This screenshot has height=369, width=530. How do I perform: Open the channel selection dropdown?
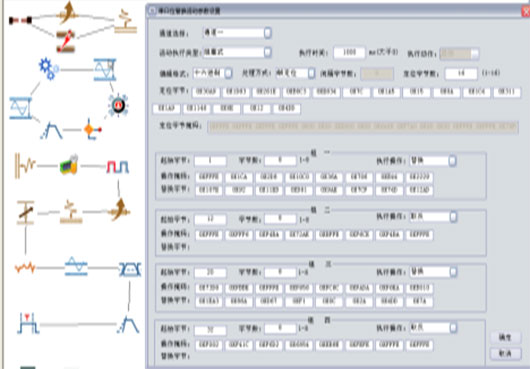pos(267,33)
